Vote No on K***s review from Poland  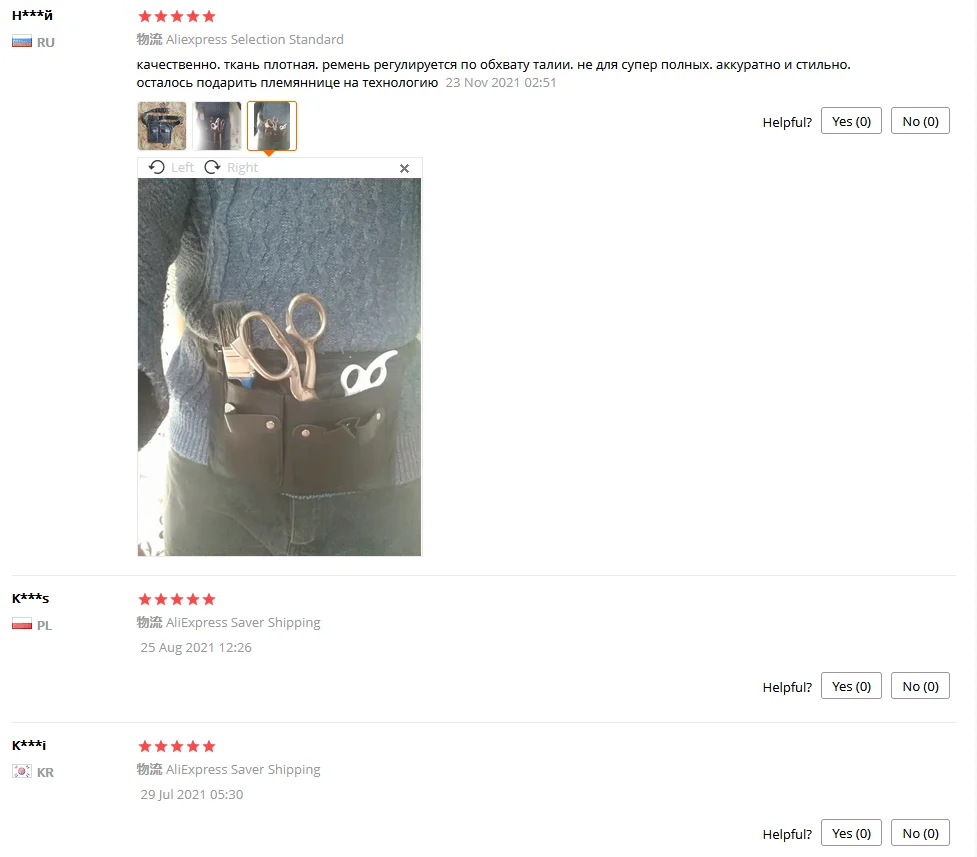(x=920, y=686)
